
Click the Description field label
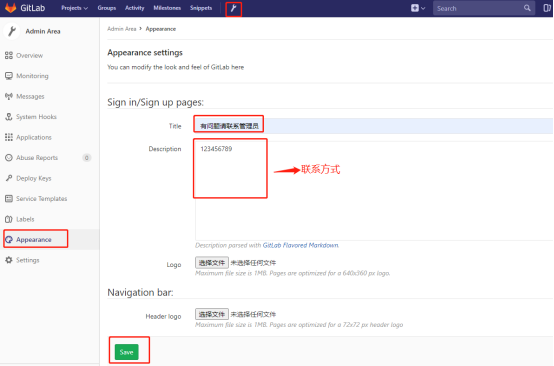(165, 149)
